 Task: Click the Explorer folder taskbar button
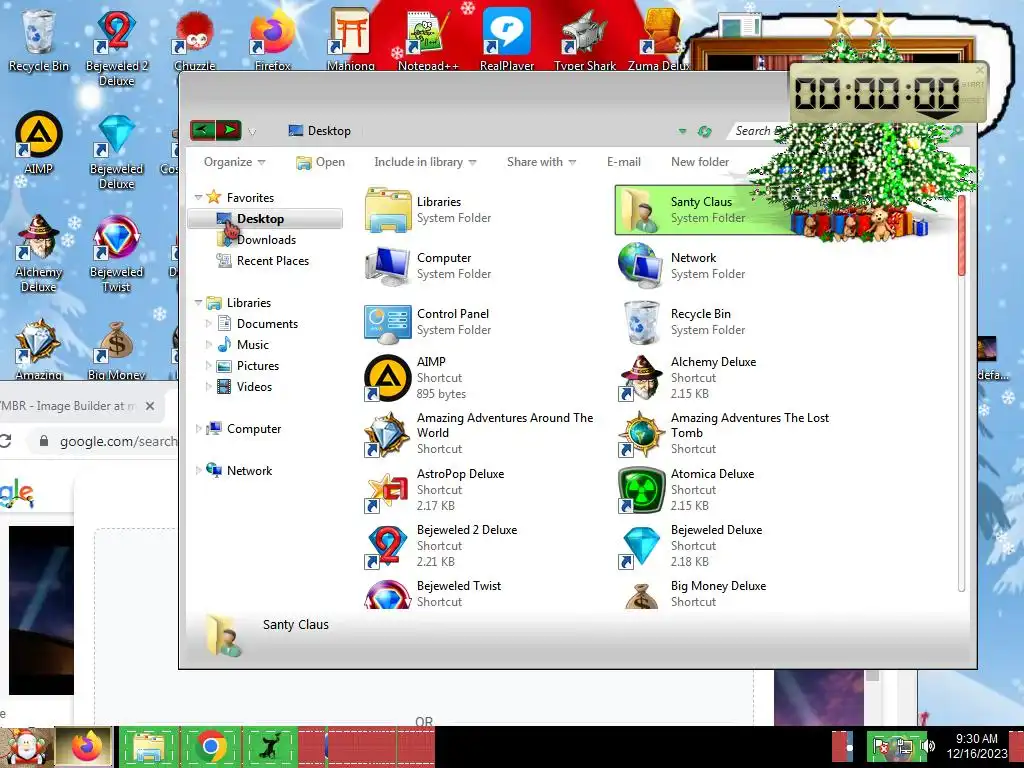click(149, 747)
